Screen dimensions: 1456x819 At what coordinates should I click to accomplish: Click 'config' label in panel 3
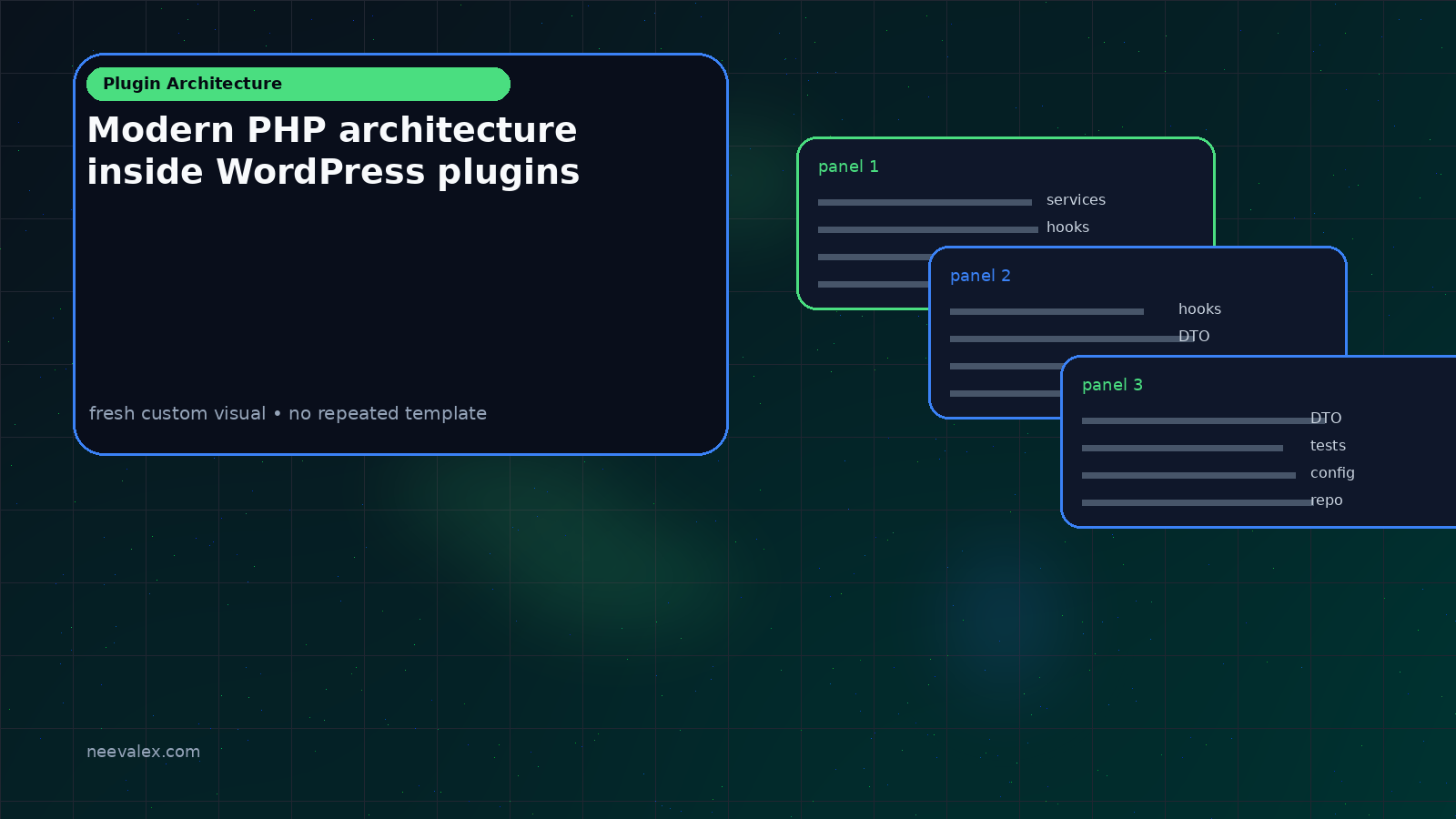1332,473
